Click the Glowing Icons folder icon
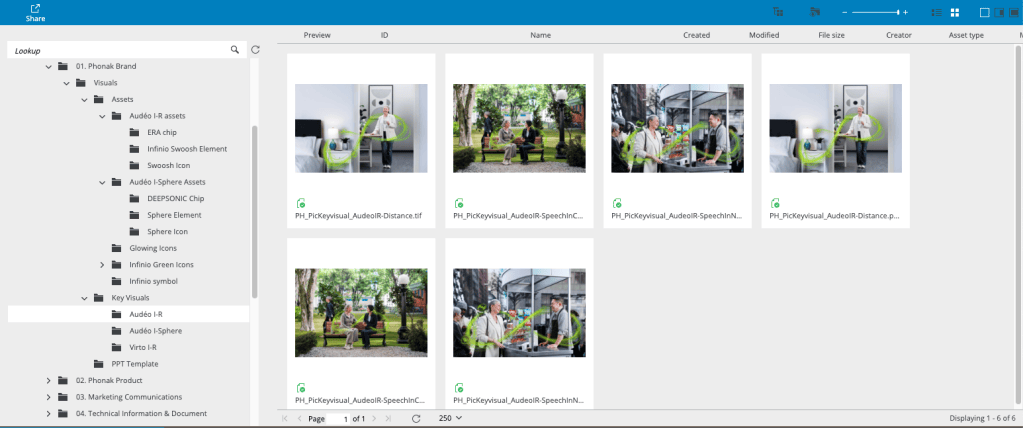1023x428 pixels. coord(117,248)
